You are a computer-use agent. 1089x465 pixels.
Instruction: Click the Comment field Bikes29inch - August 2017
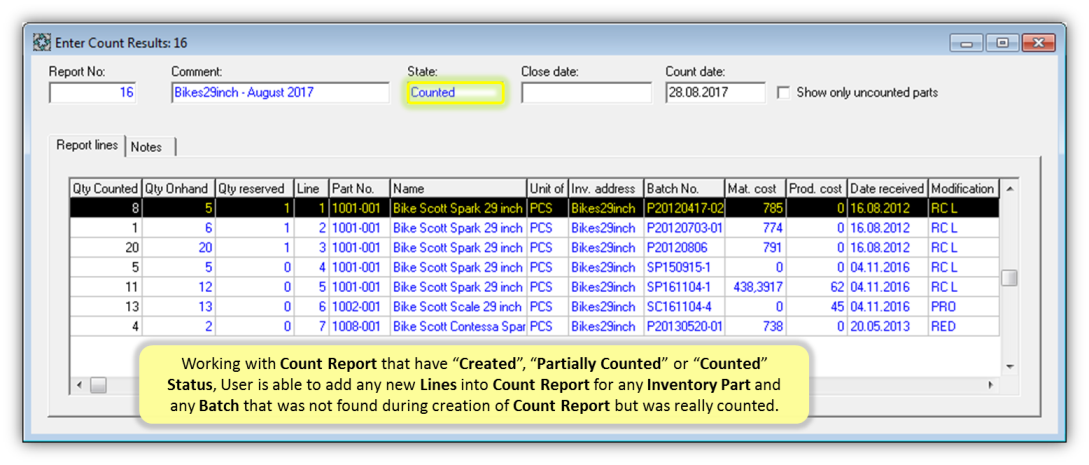(x=280, y=92)
